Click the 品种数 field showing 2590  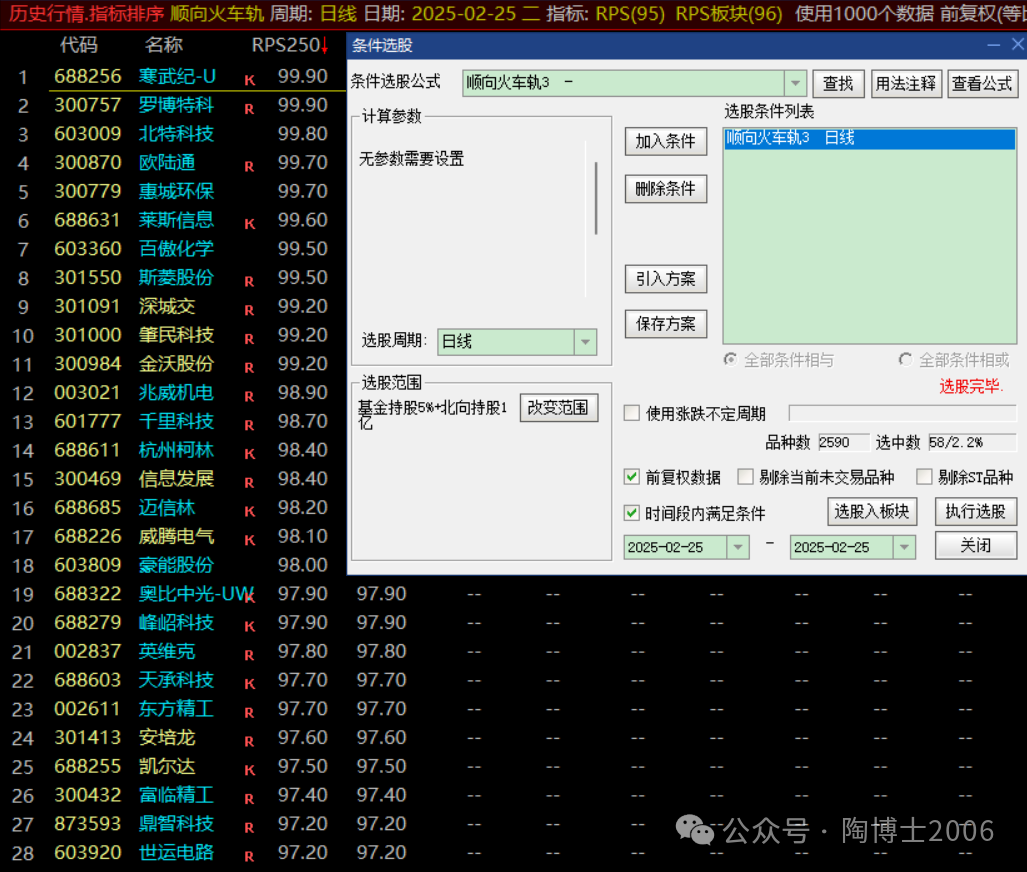pos(844,442)
